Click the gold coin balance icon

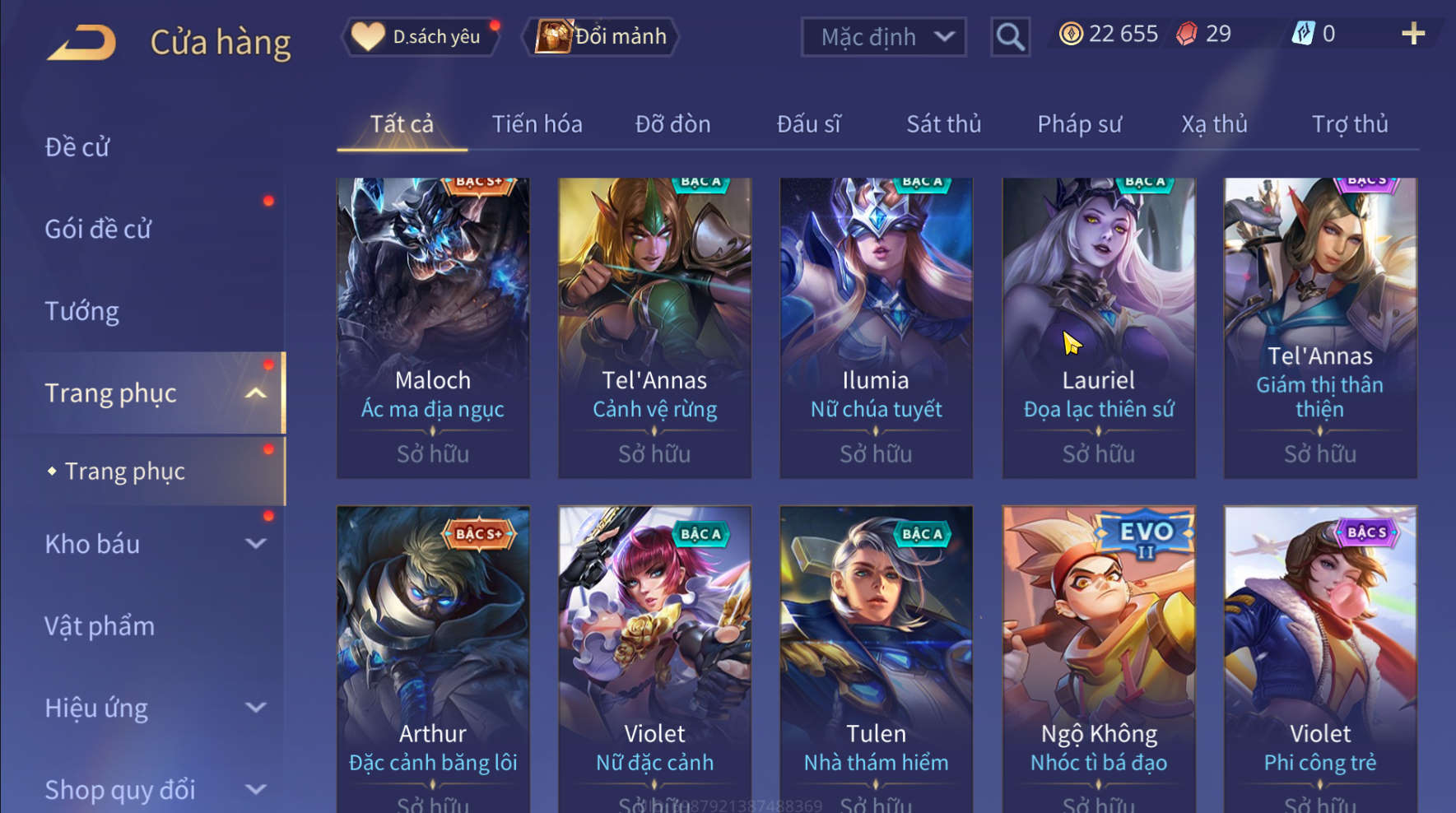click(1070, 34)
